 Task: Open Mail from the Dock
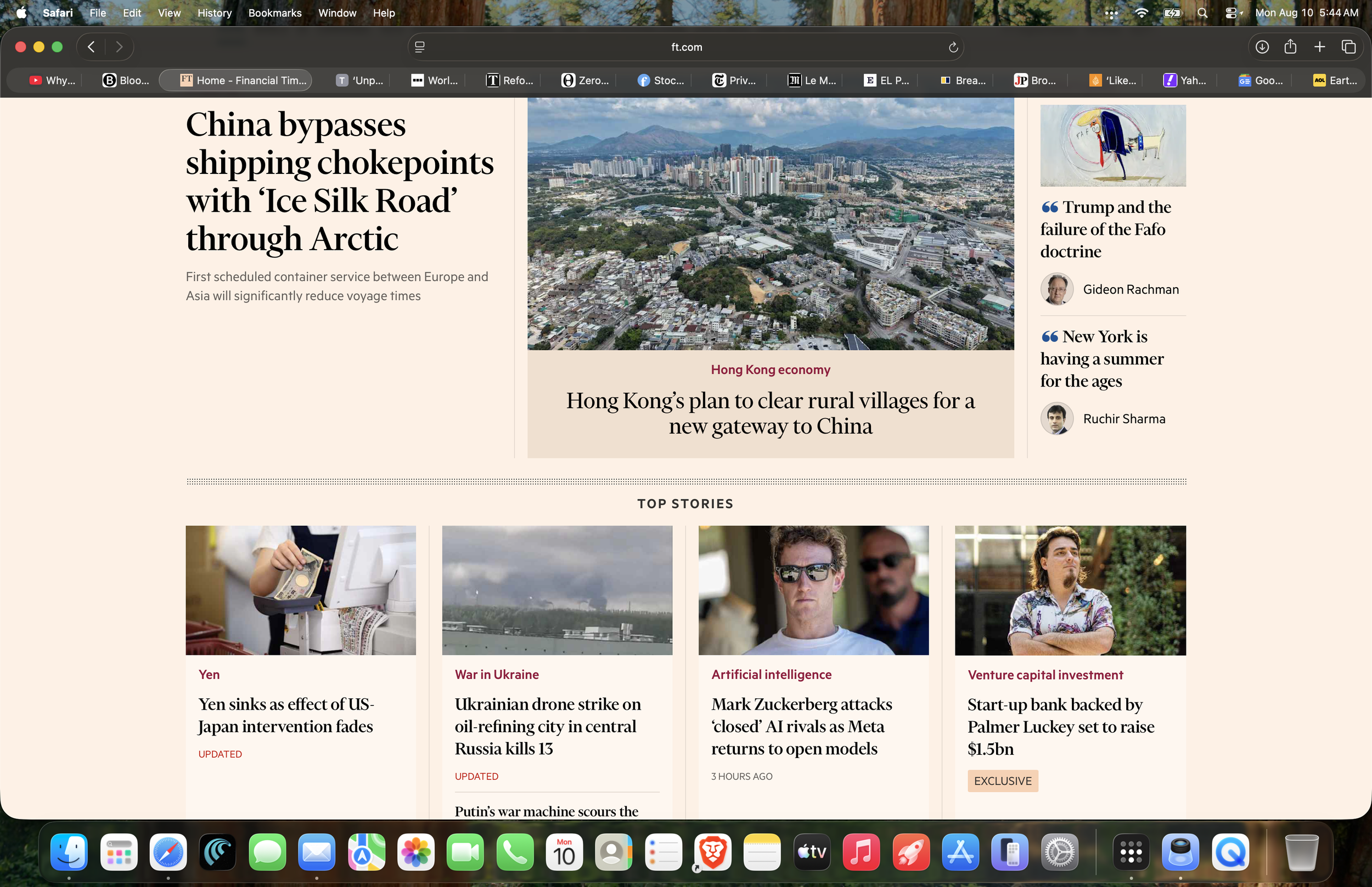(317, 851)
